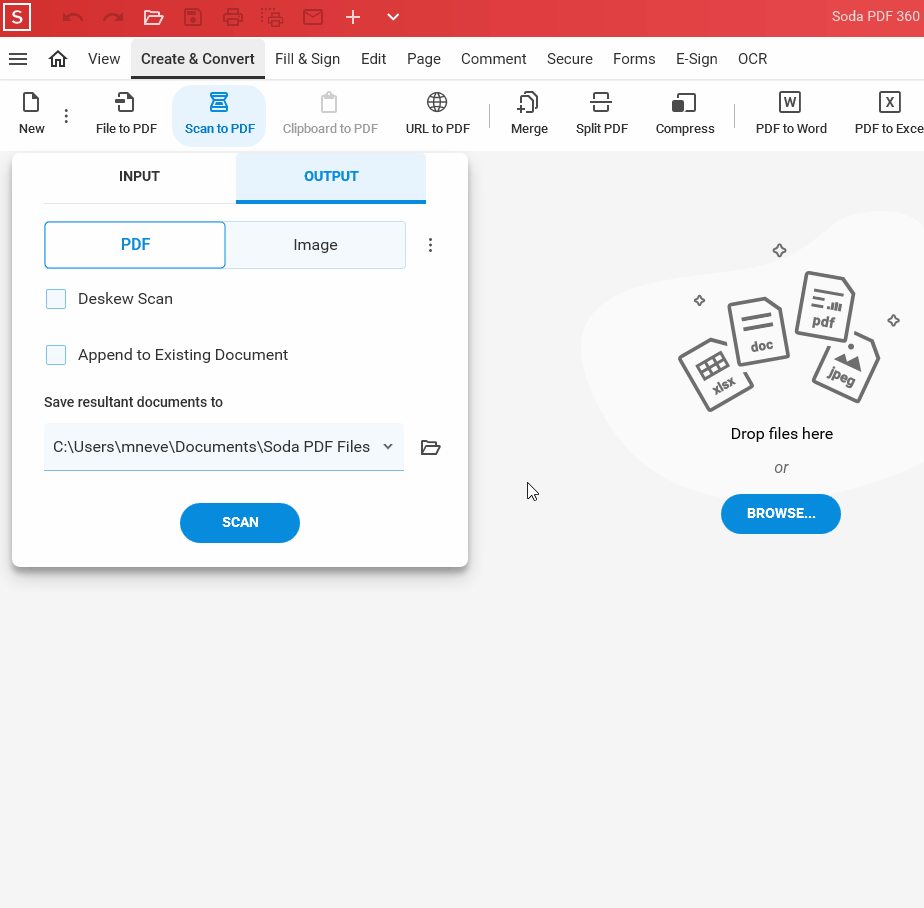Expand the save location dropdown
The height and width of the screenshot is (908, 924).
click(x=388, y=447)
